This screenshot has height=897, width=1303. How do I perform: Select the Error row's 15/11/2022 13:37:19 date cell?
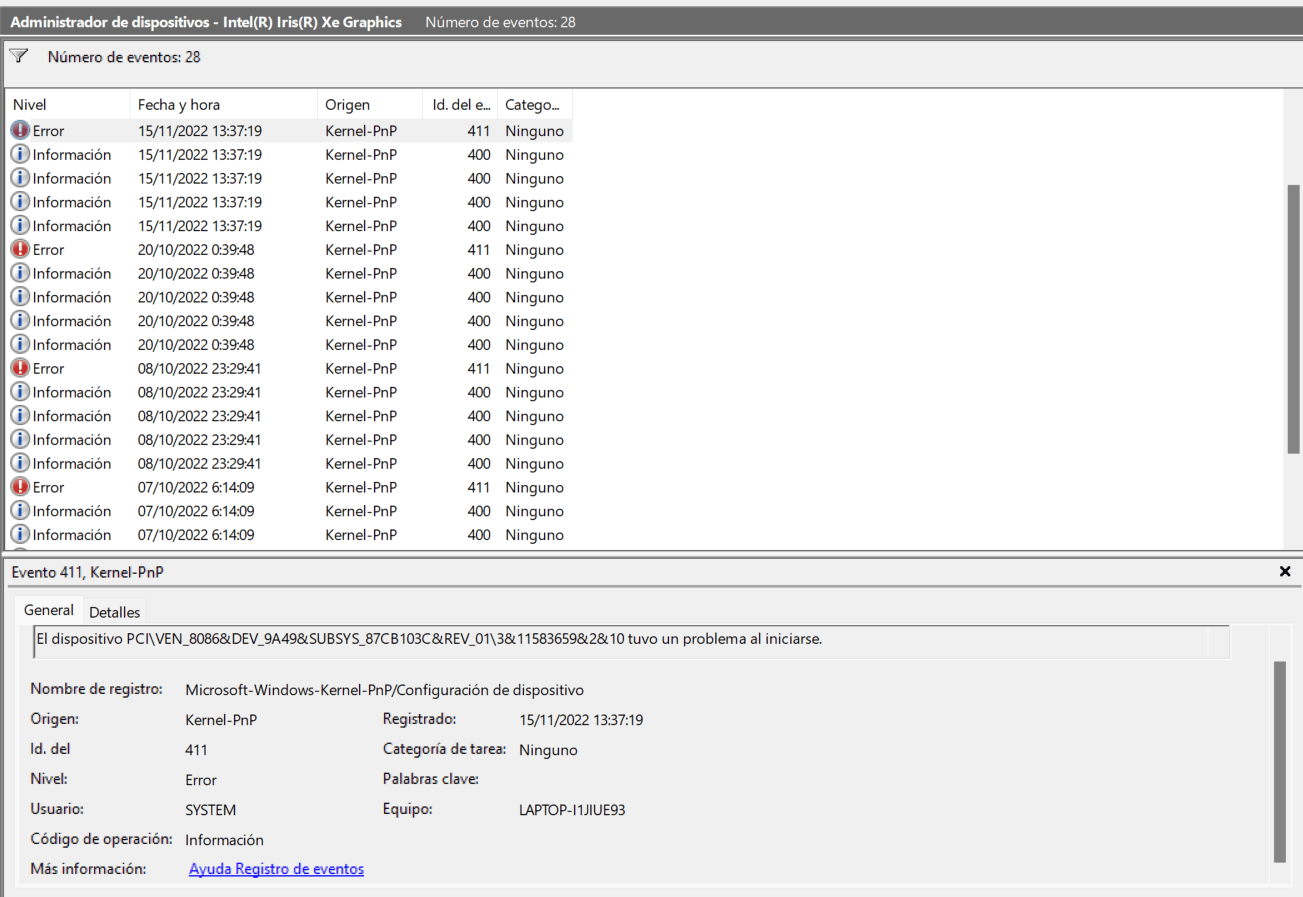[x=200, y=131]
